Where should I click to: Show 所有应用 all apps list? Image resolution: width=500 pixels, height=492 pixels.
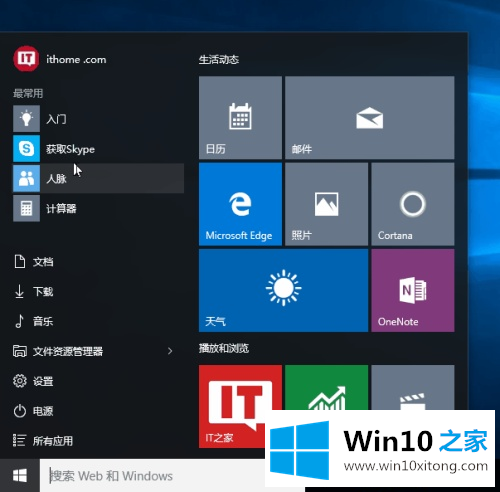(98, 440)
